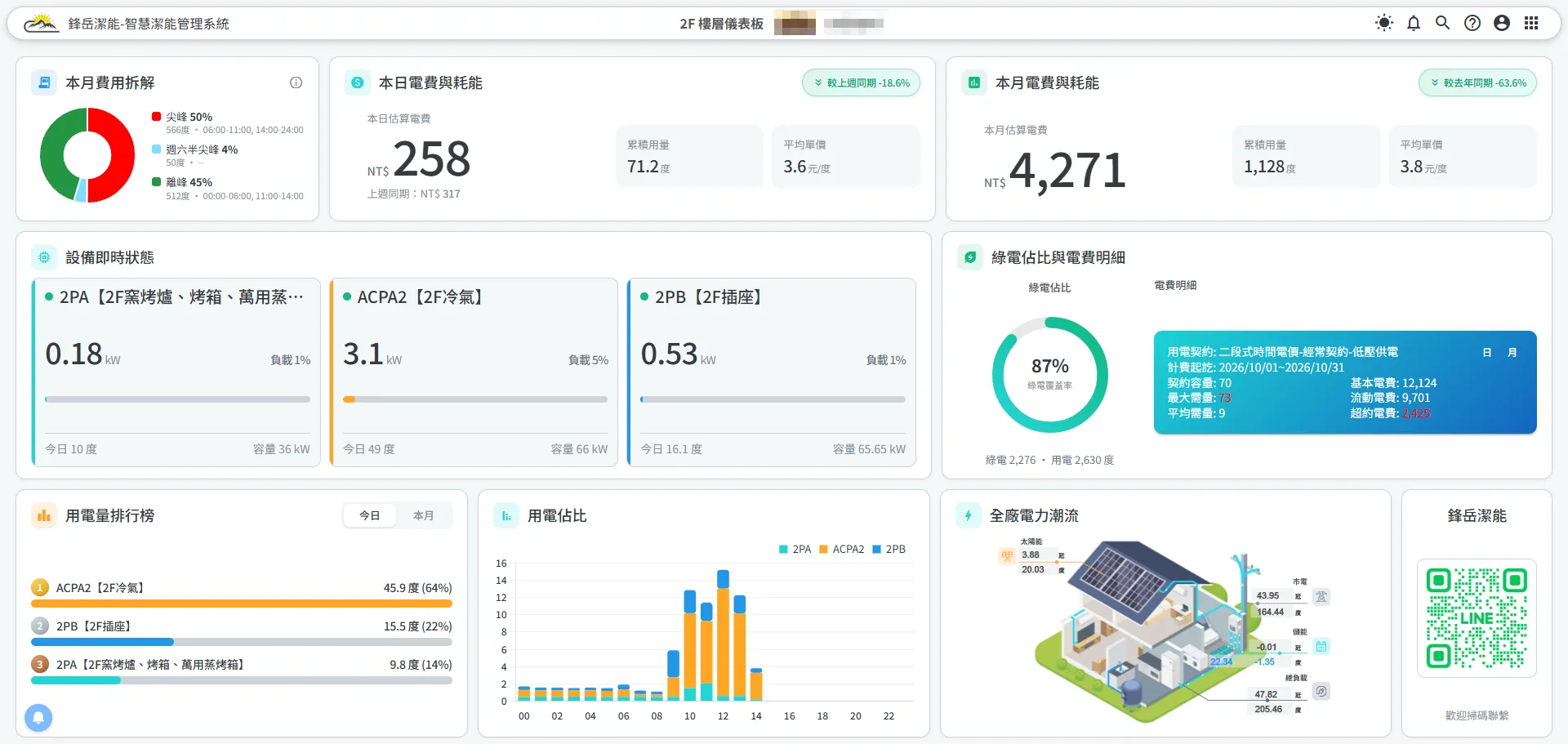The image size is (1568, 744).
Task: Toggle 2PA series in chart legend
Action: coord(795,549)
